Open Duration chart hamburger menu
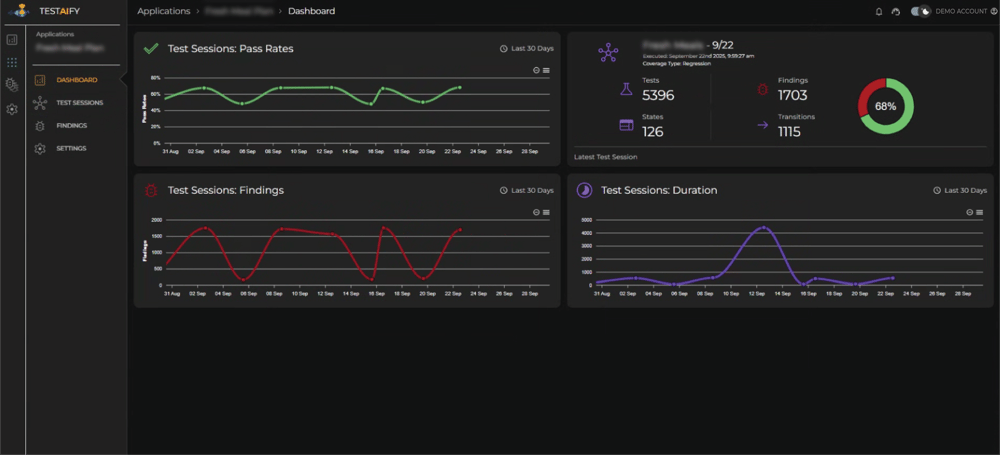The image size is (1000, 455). [x=978, y=212]
